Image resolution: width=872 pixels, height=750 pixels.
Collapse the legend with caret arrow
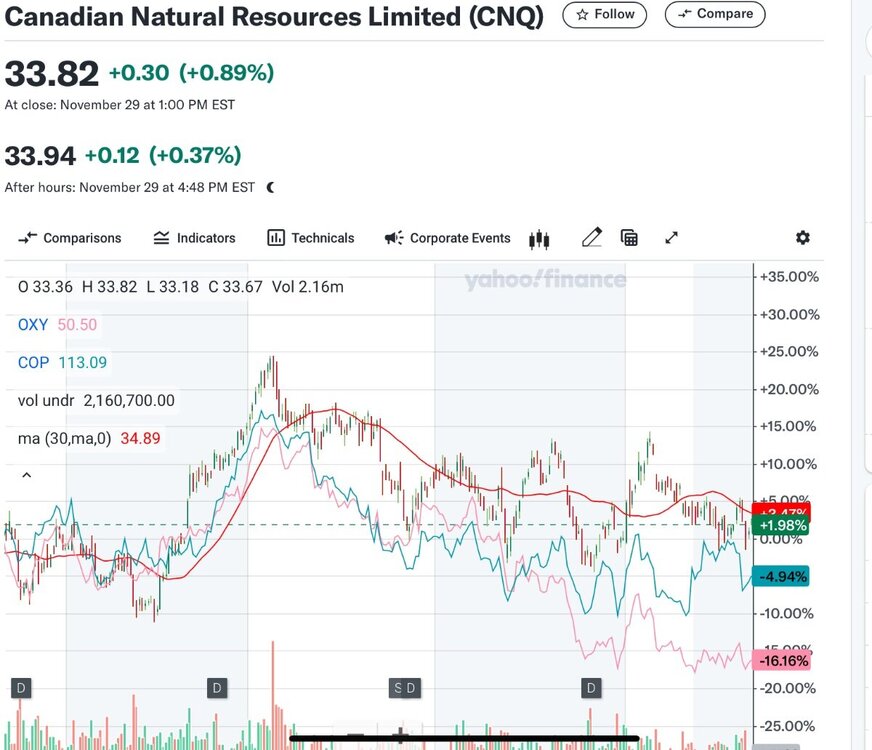coord(26,475)
